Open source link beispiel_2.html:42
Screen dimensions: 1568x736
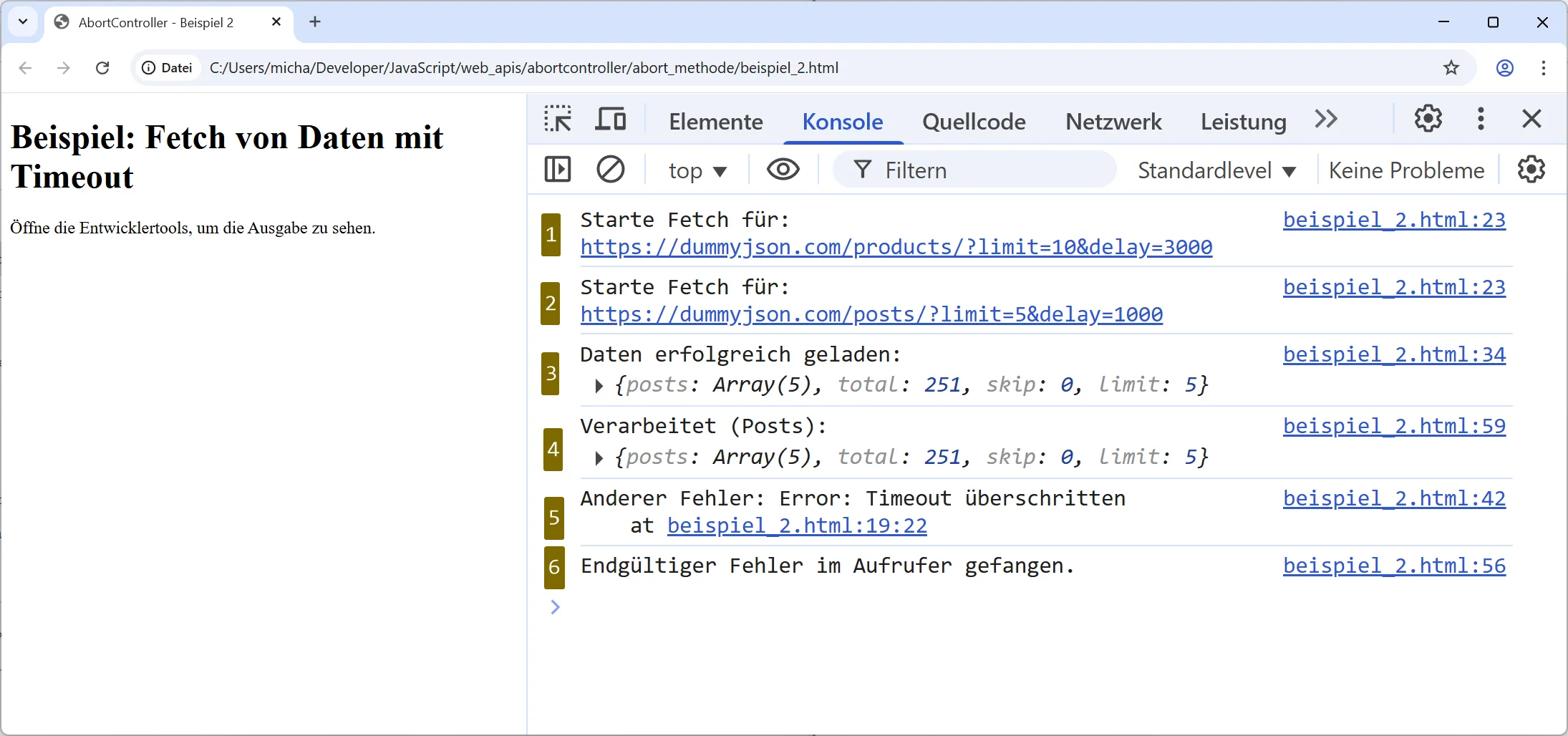pyautogui.click(x=1394, y=498)
